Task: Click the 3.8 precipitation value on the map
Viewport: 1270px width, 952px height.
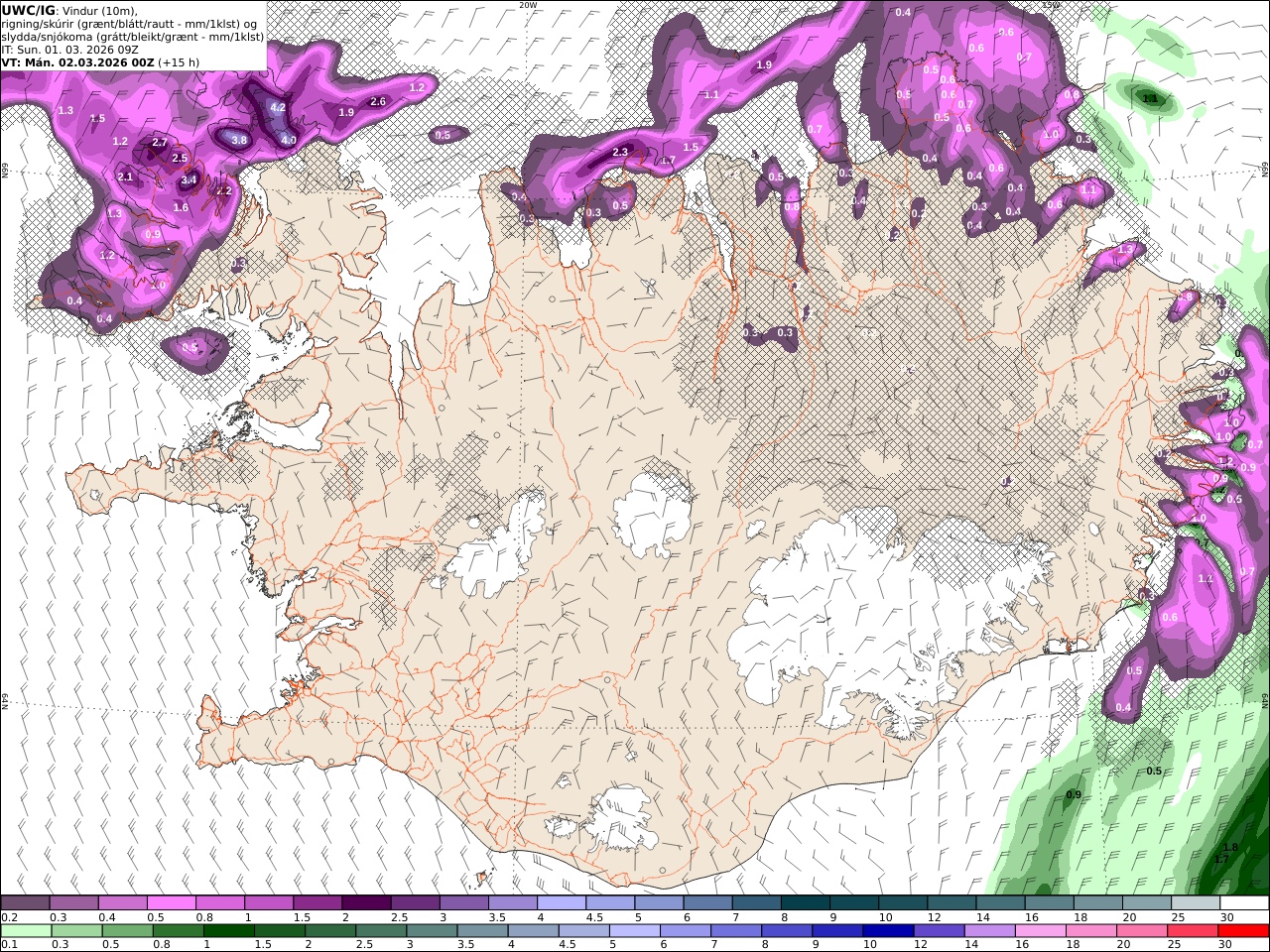Action: pos(239,141)
